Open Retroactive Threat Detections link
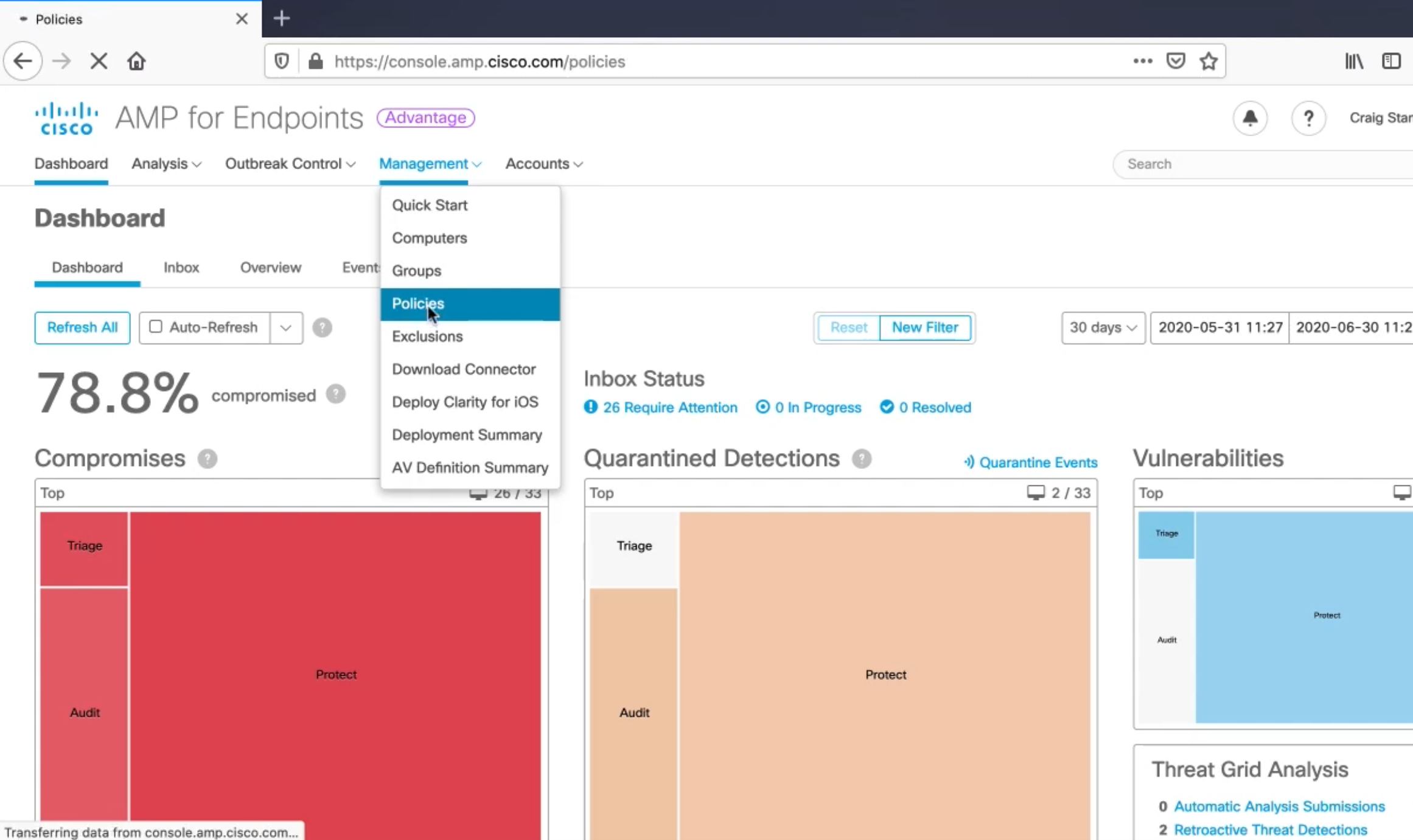 (1271, 830)
